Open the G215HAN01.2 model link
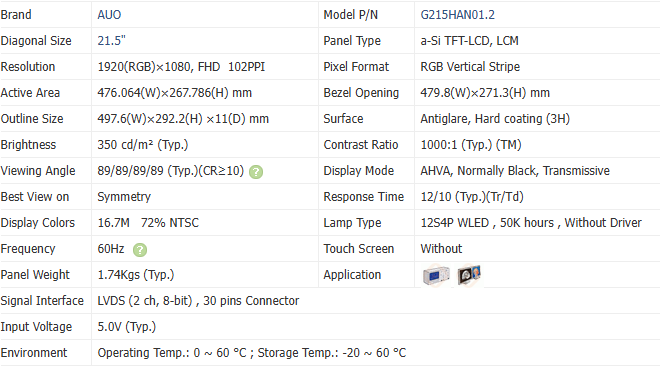 tap(457, 15)
